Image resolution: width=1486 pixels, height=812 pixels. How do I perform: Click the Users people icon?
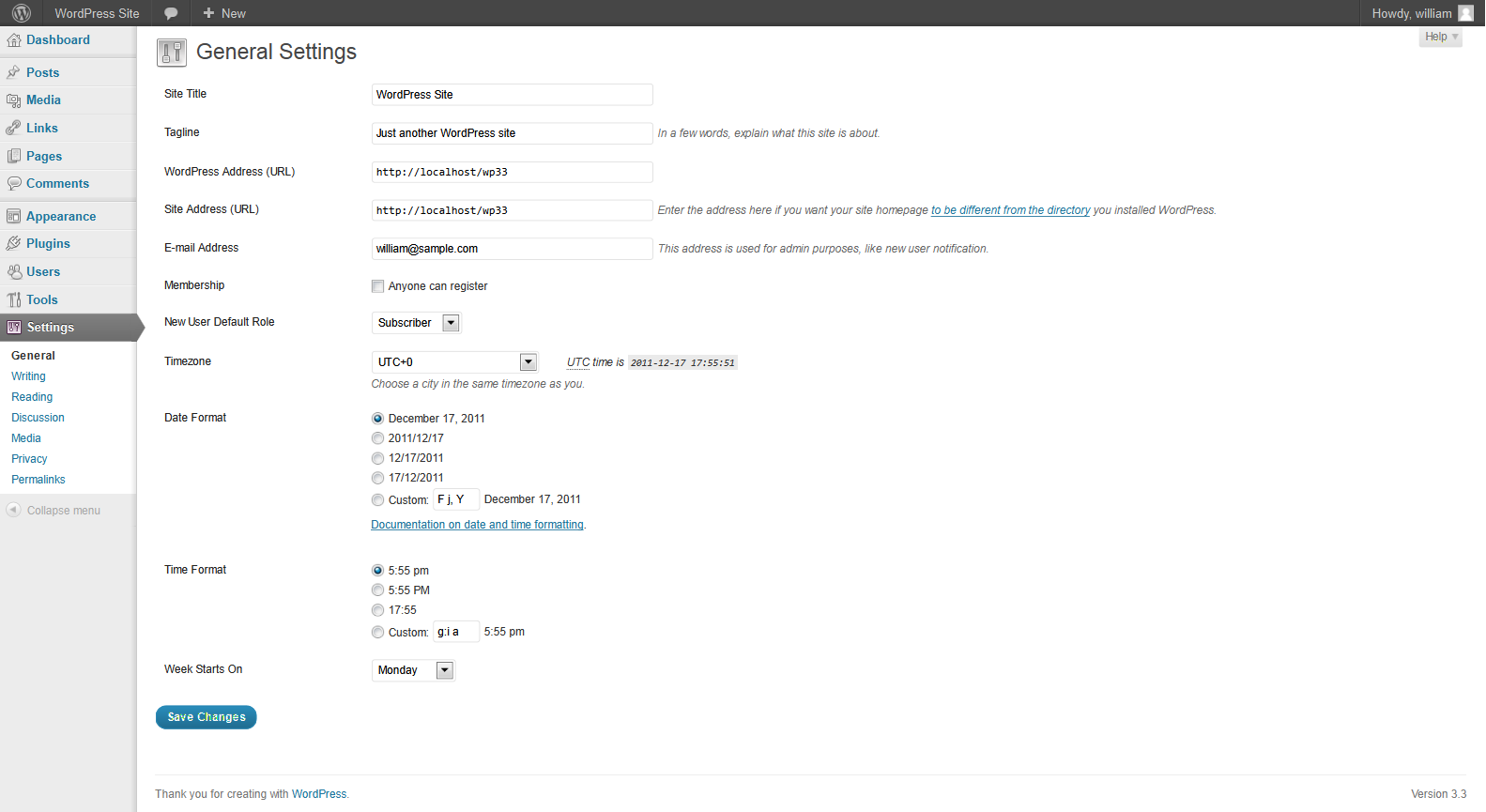14,271
